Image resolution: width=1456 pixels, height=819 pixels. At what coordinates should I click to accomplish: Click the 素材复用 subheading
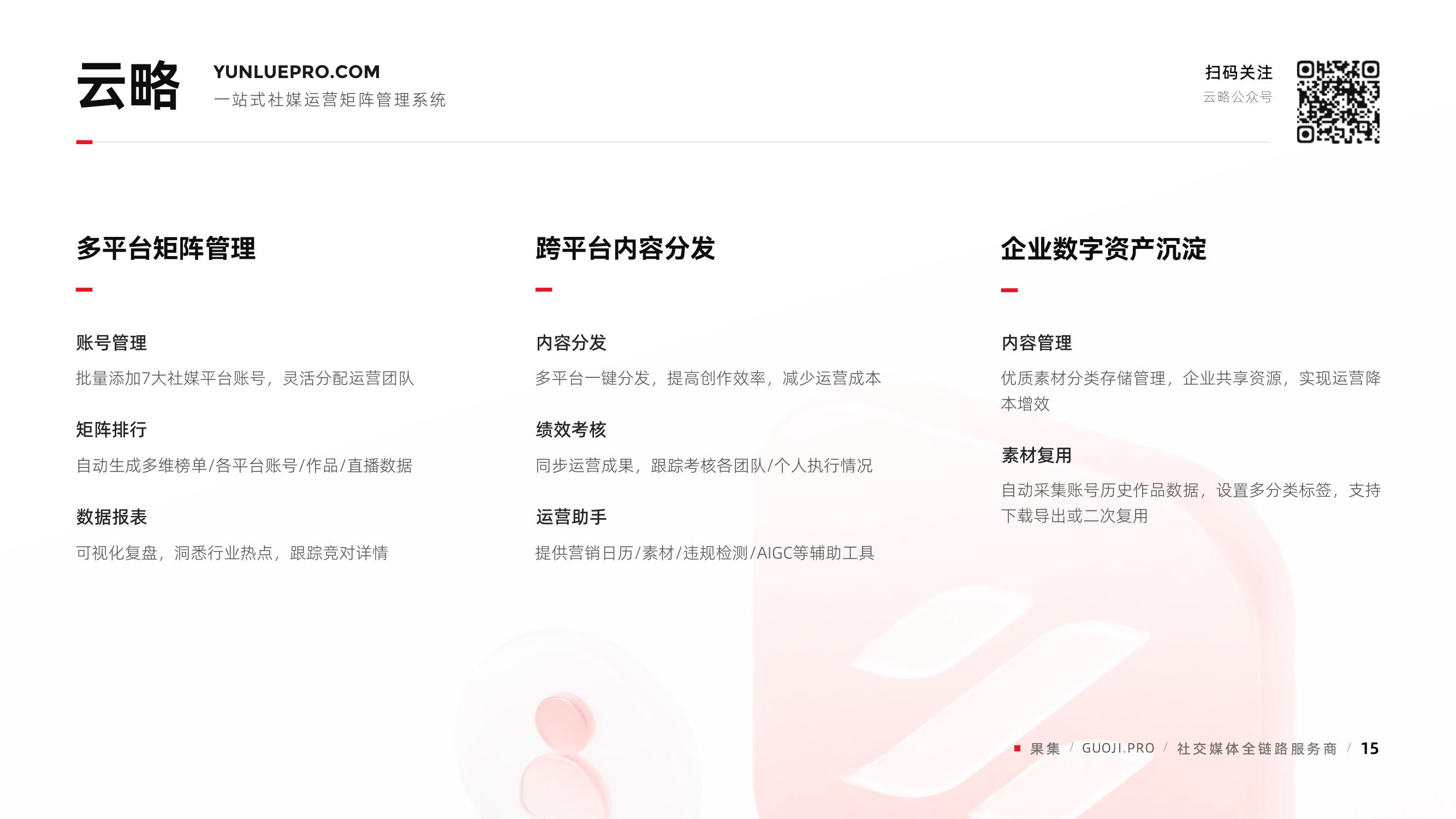[x=1036, y=455]
